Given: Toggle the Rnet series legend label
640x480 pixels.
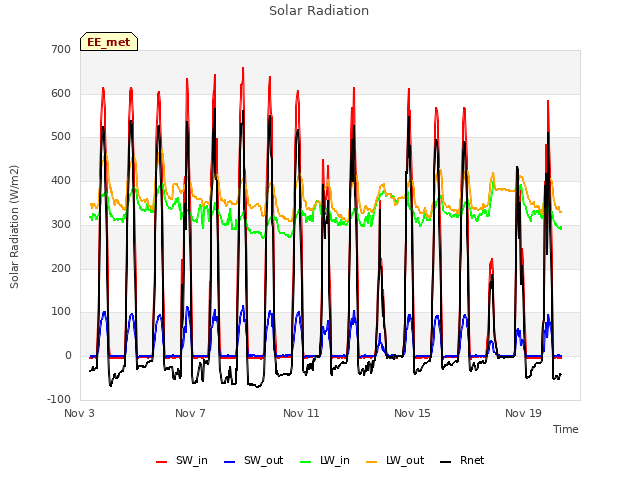Looking at the screenshot, I should click(472, 461).
